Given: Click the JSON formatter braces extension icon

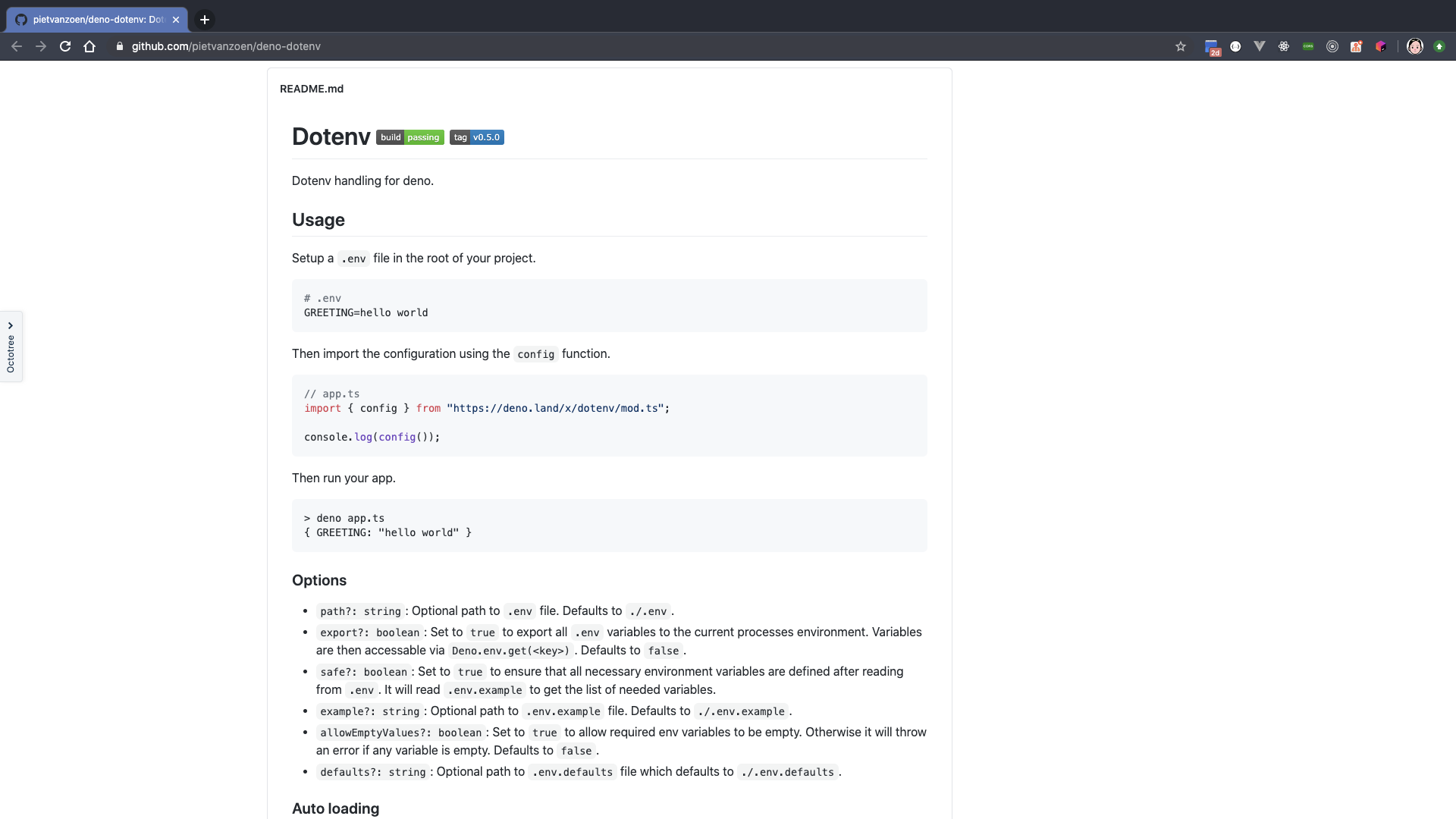Looking at the screenshot, I should (1235, 46).
